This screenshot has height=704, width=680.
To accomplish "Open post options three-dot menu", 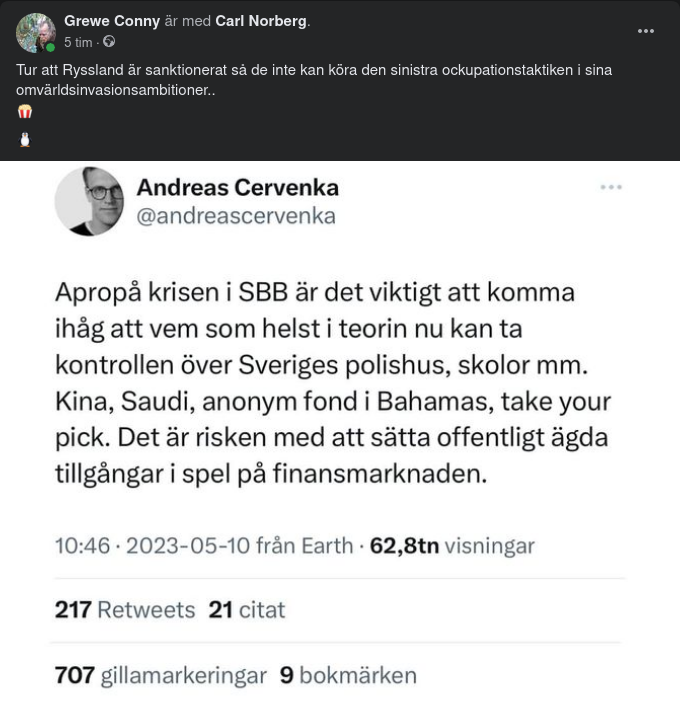I will click(x=646, y=31).
